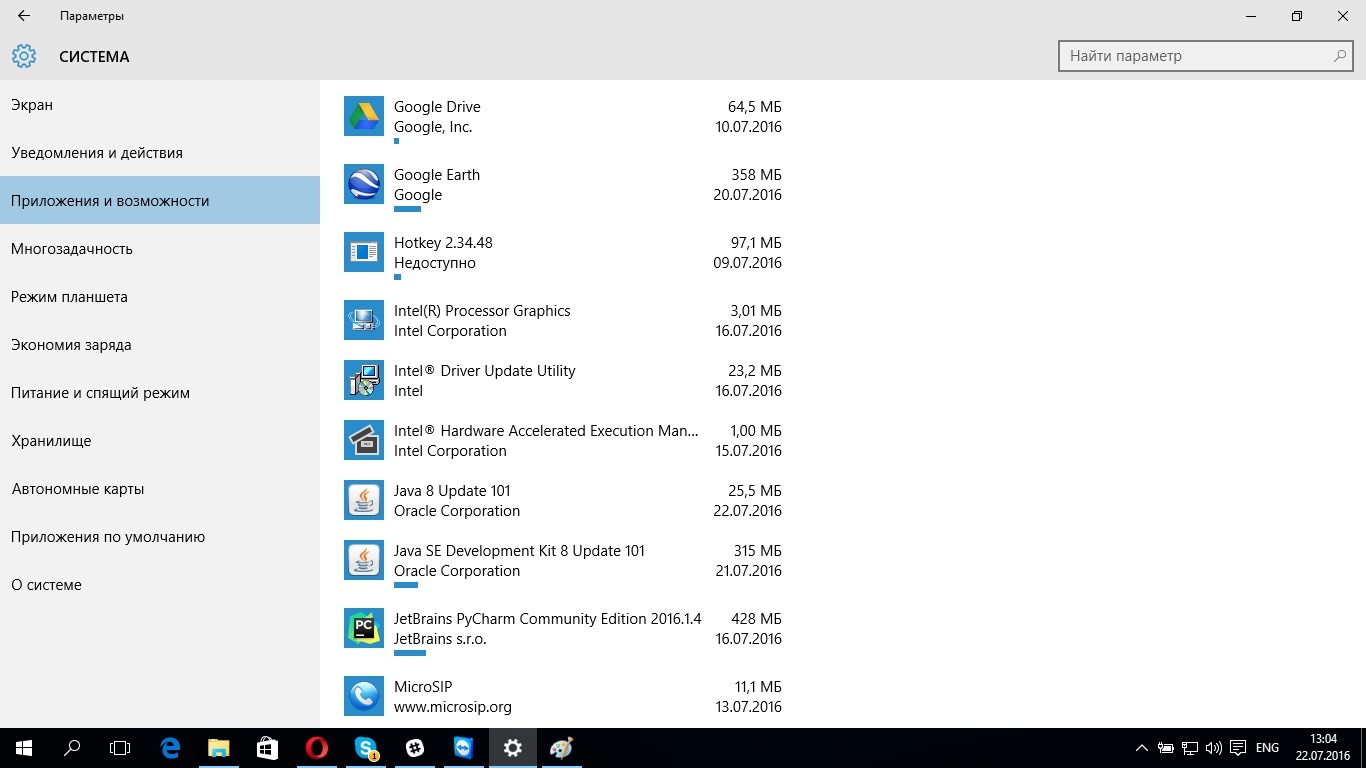Image resolution: width=1366 pixels, height=768 pixels.
Task: Open Уведомления и действия settings
Action: 160,153
